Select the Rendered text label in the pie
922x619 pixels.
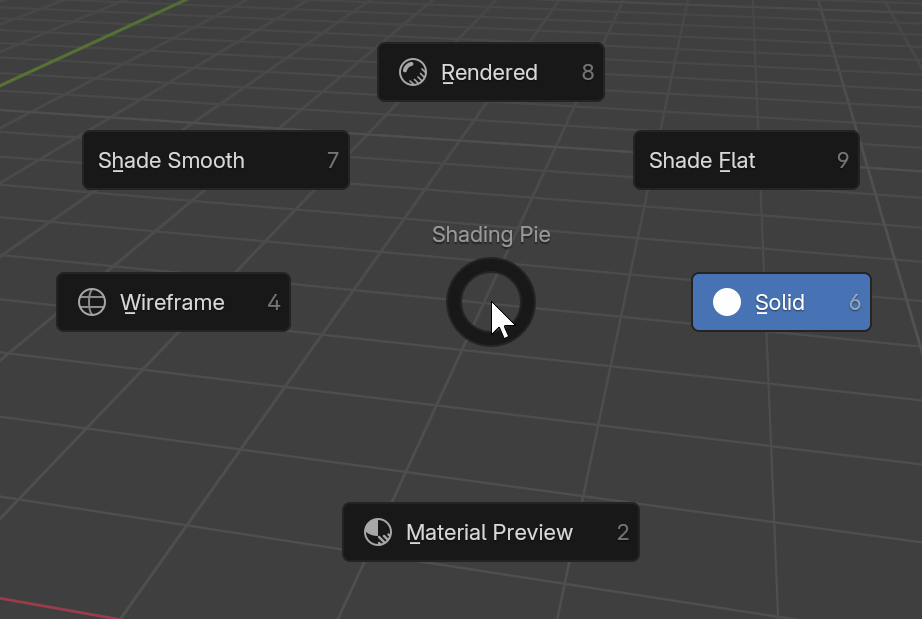tap(489, 72)
